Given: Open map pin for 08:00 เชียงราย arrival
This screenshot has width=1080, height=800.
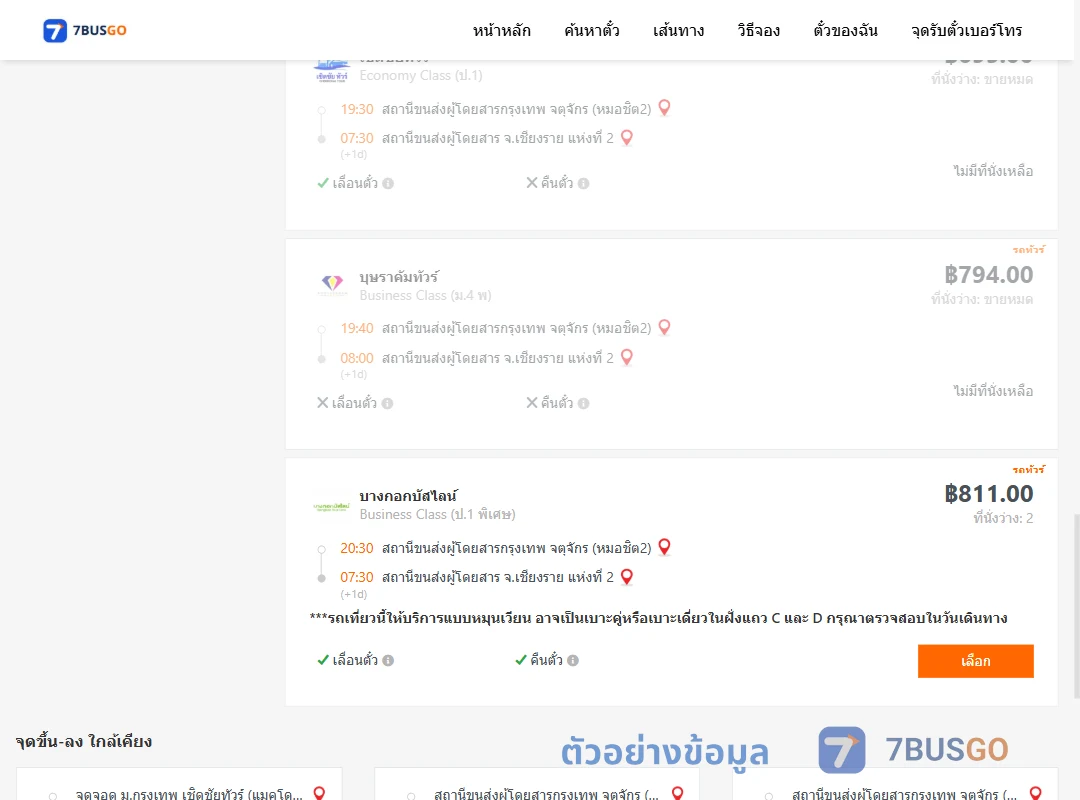Looking at the screenshot, I should click(627, 357).
